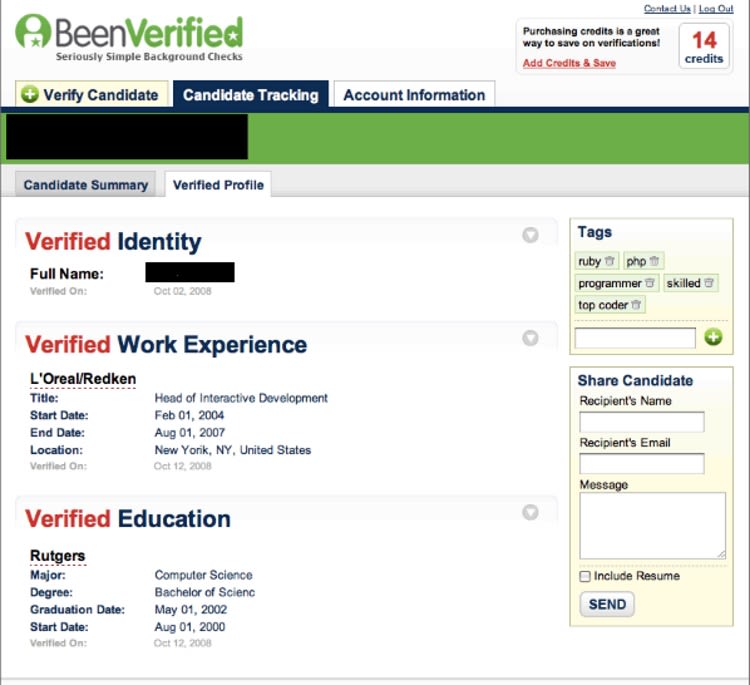Screen dimensions: 750x685
Task: Click the Log Out link
Action: [716, 9]
